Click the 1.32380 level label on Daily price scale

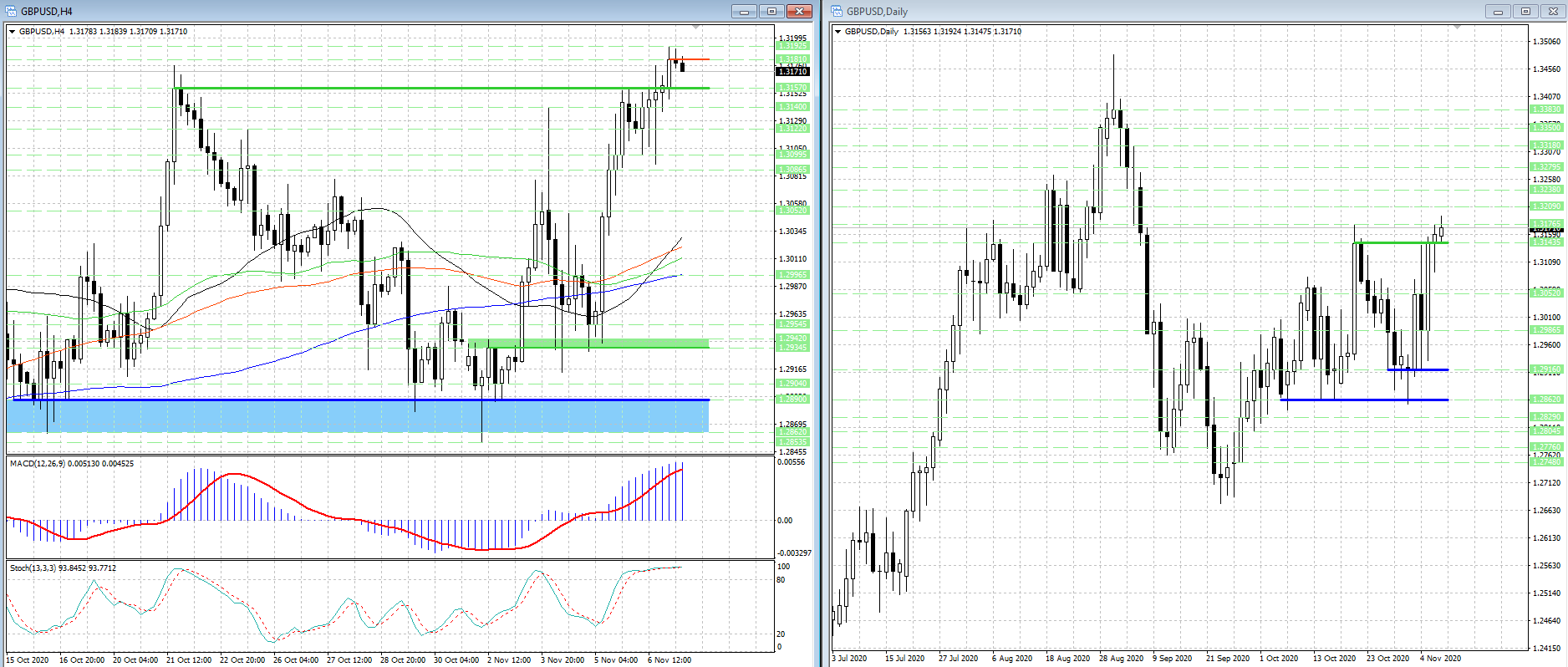(x=1546, y=190)
